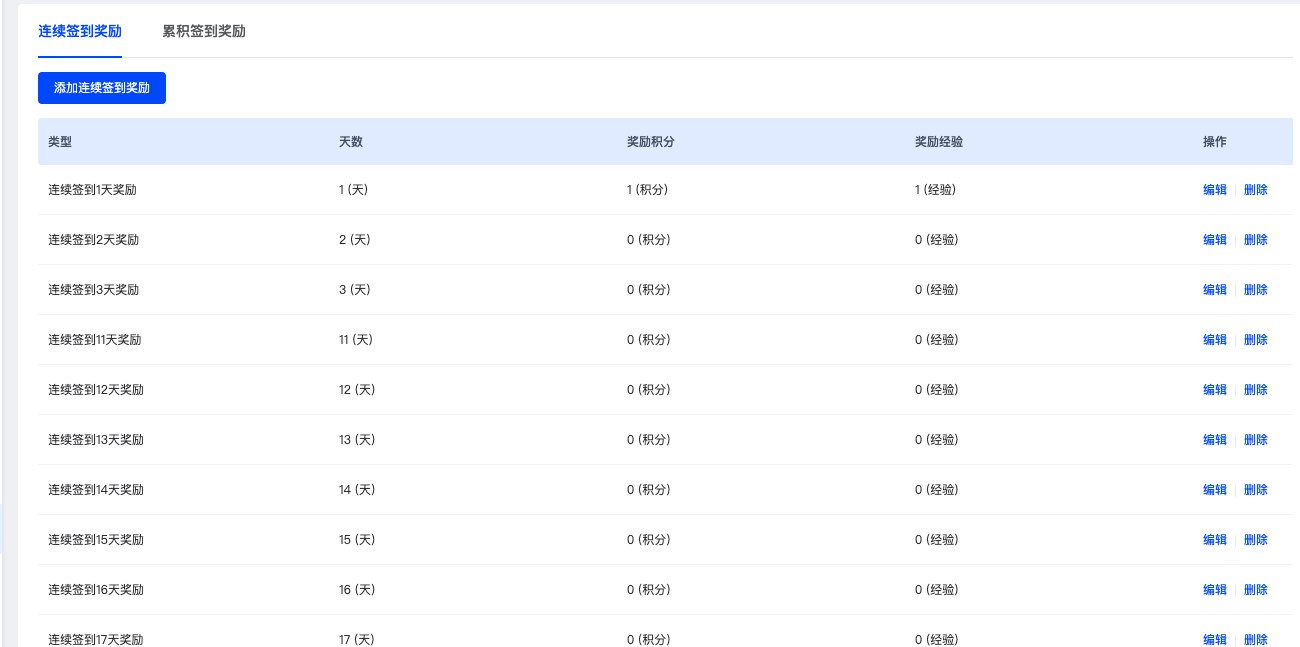Delete the 连续签到1天奖励 row
1300x647 pixels.
[1256, 190]
